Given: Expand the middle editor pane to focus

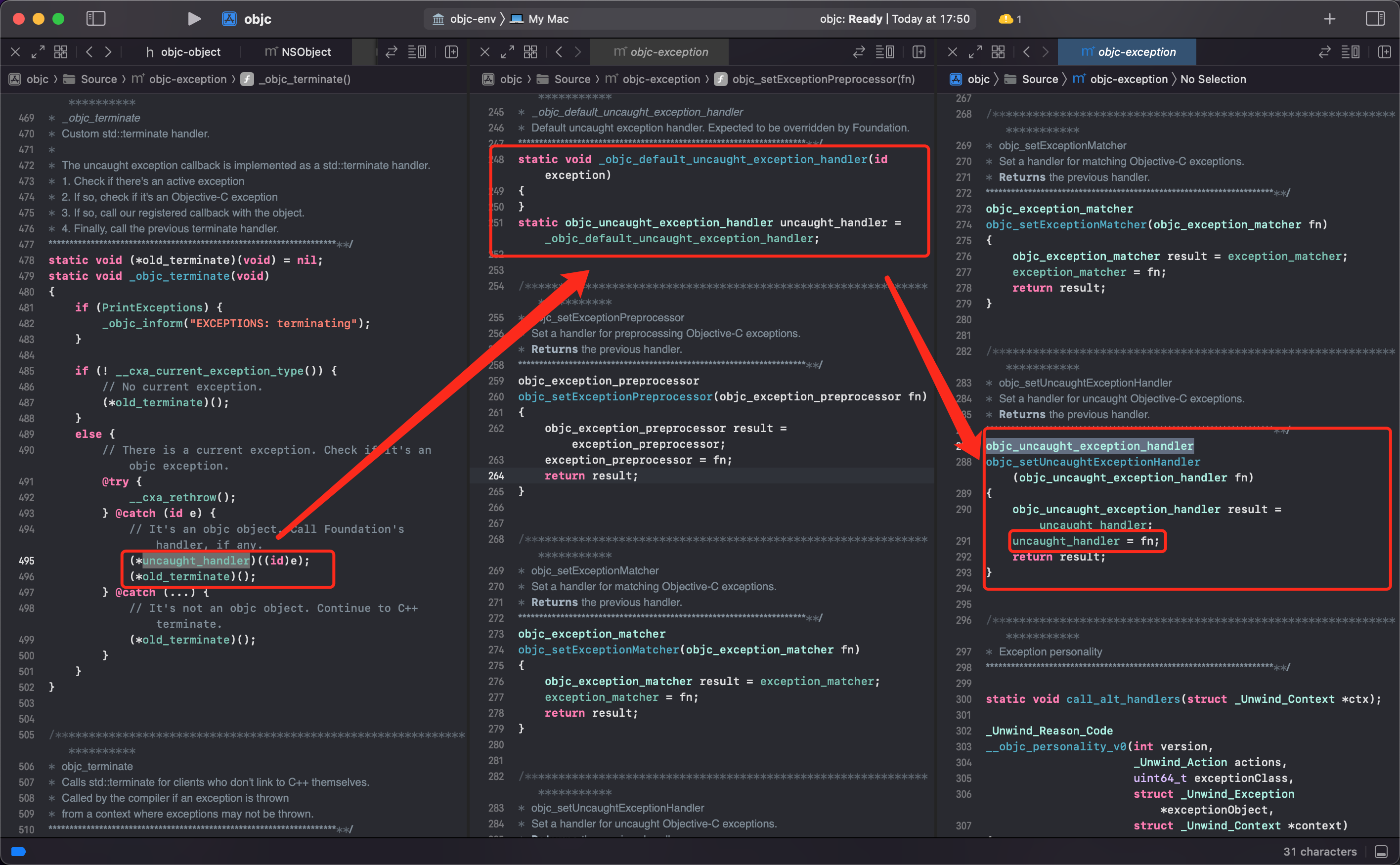Looking at the screenshot, I should [x=507, y=52].
